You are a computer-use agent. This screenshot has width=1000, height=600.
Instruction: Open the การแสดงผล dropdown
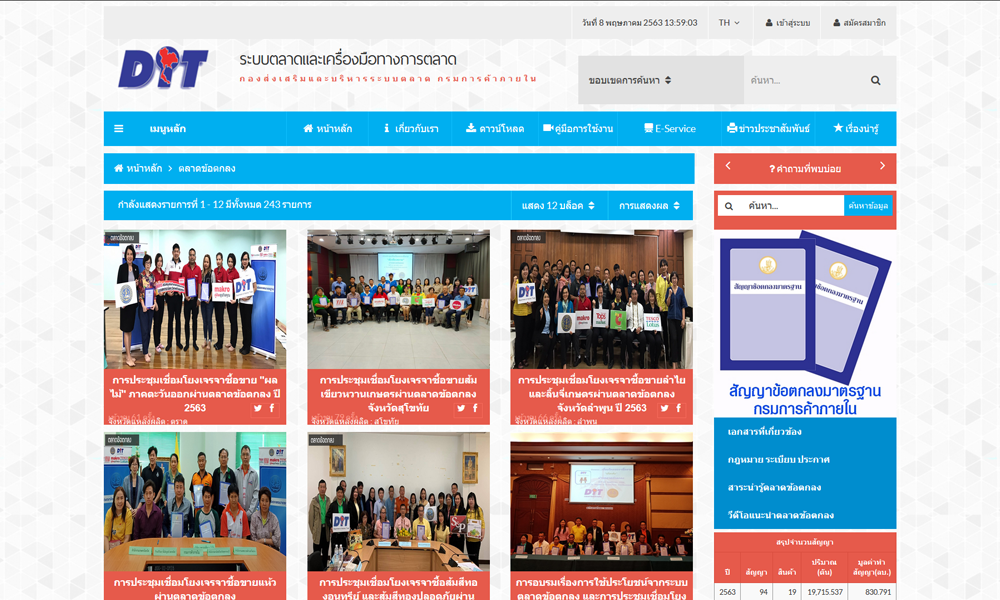tap(649, 205)
